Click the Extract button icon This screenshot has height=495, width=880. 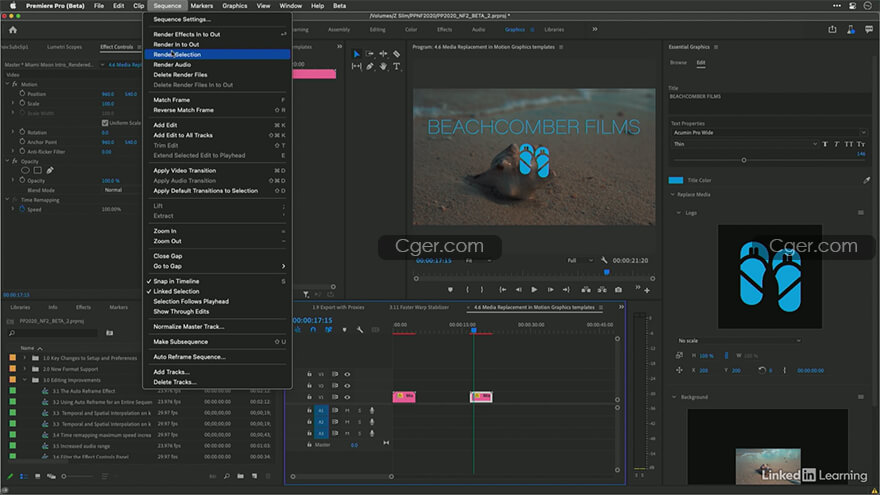[602, 290]
